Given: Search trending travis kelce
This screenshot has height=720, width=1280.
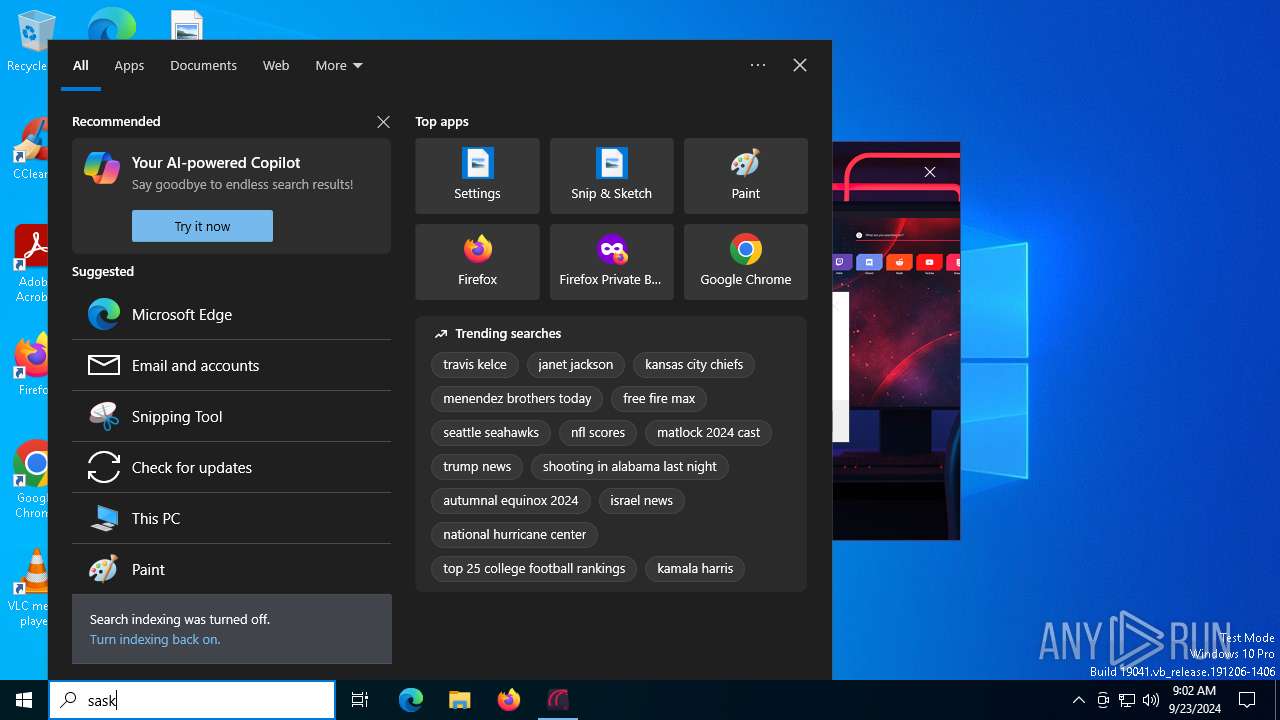Looking at the screenshot, I should 475,365.
